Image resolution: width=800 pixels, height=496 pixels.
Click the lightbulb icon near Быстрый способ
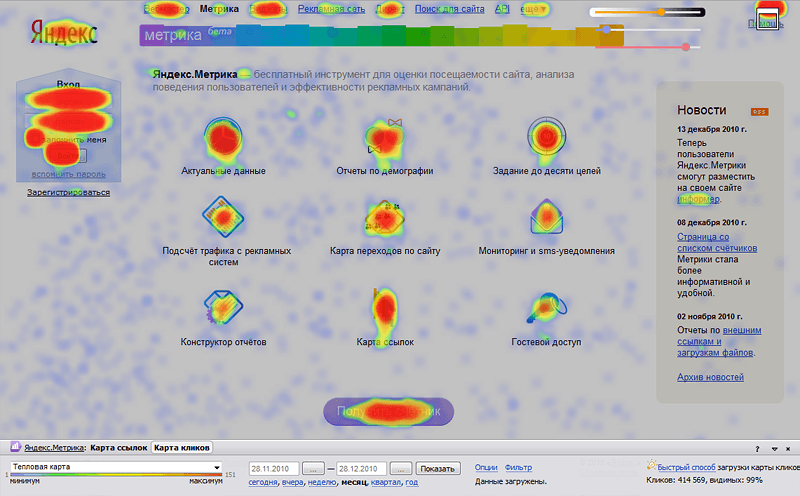pyautogui.click(x=651, y=465)
